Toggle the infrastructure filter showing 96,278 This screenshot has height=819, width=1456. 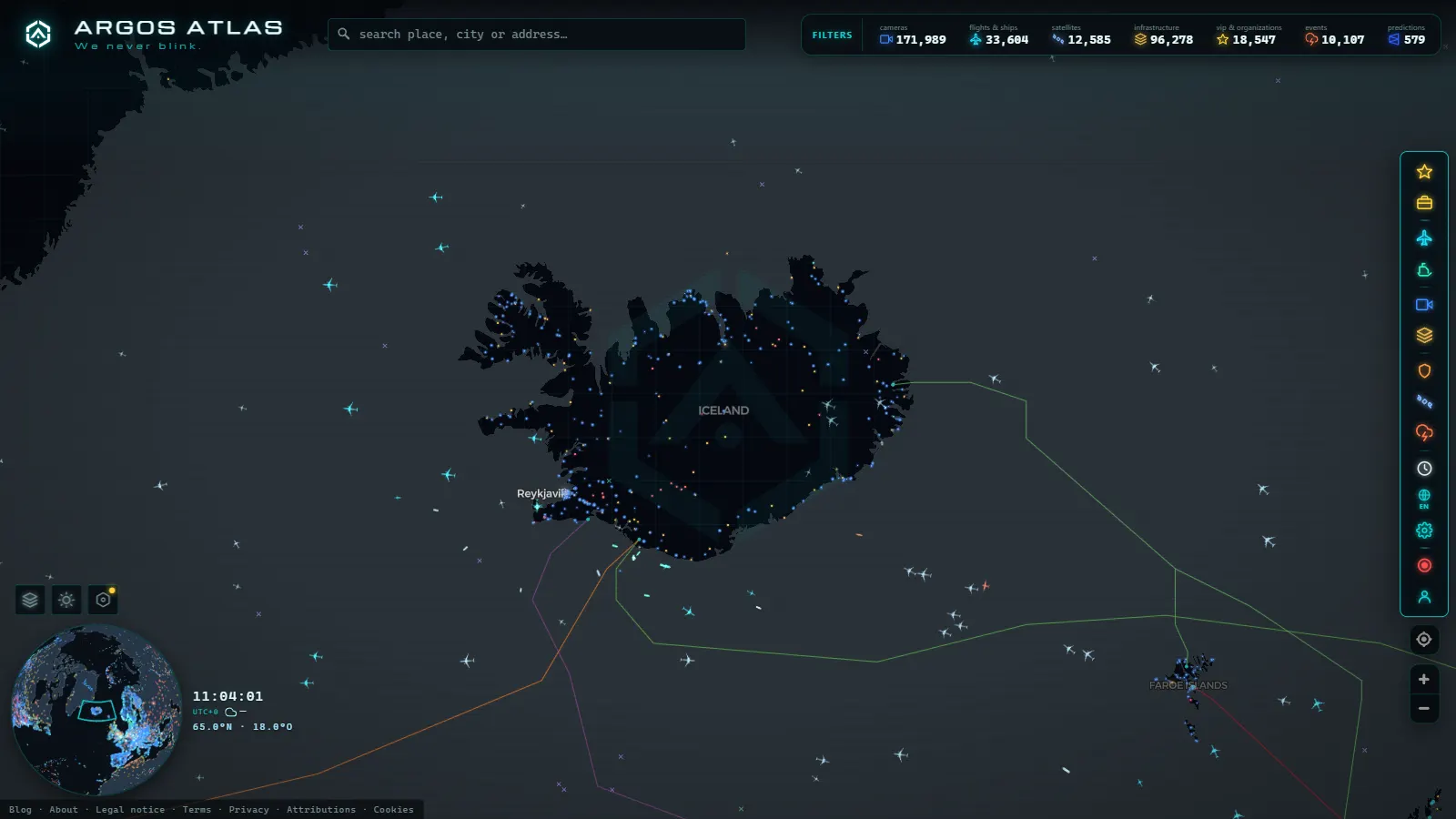click(1163, 35)
